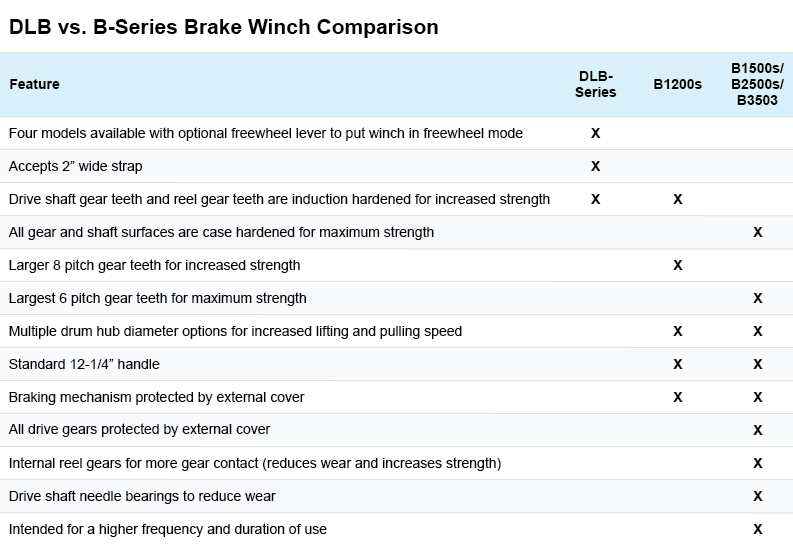Viewport: 793px width, 544px height.
Task: Click the X in Internal reel gears row
Action: [758, 463]
